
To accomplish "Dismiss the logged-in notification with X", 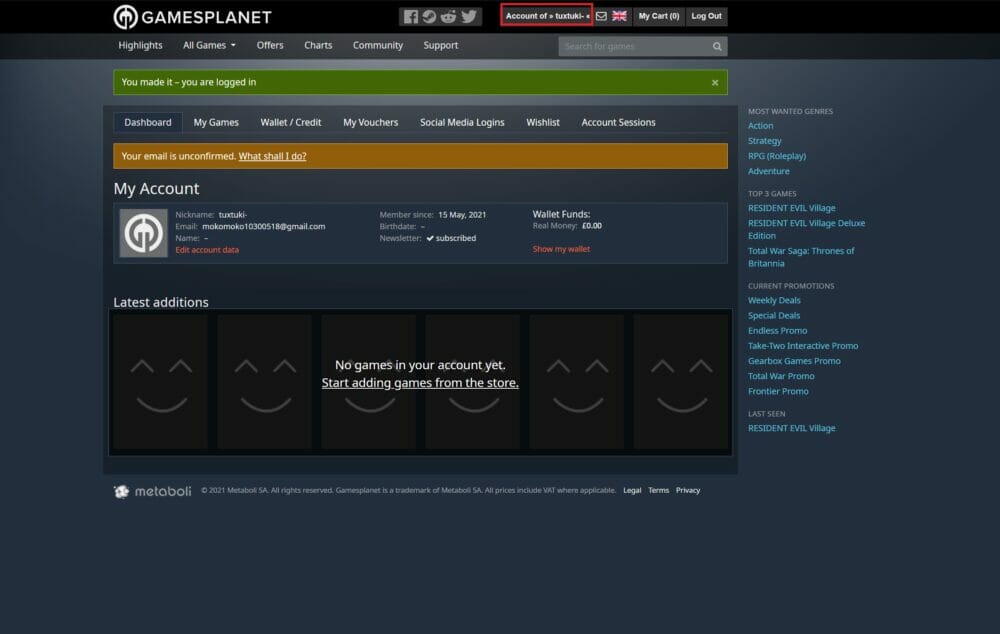I will click(x=715, y=83).
